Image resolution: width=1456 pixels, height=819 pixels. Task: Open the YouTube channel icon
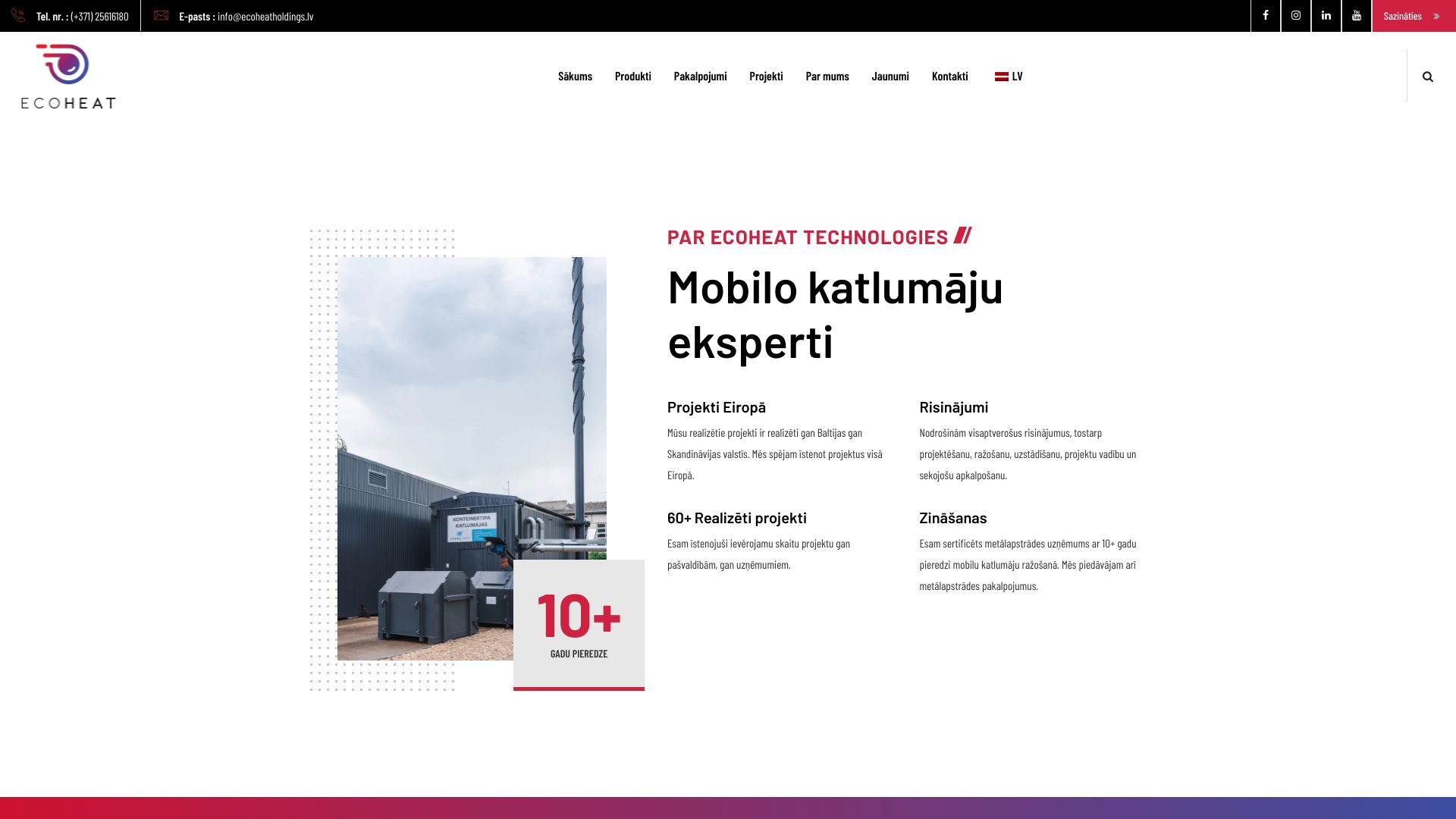(1356, 16)
